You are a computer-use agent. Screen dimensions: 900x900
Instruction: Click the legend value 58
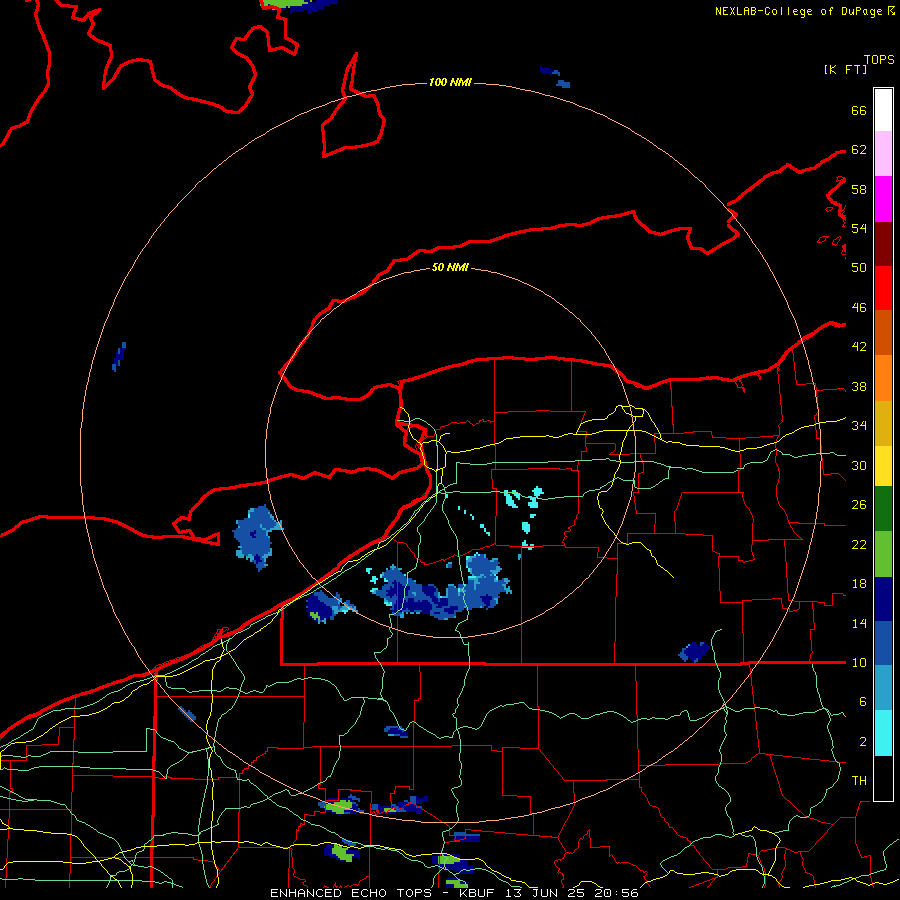click(x=859, y=189)
